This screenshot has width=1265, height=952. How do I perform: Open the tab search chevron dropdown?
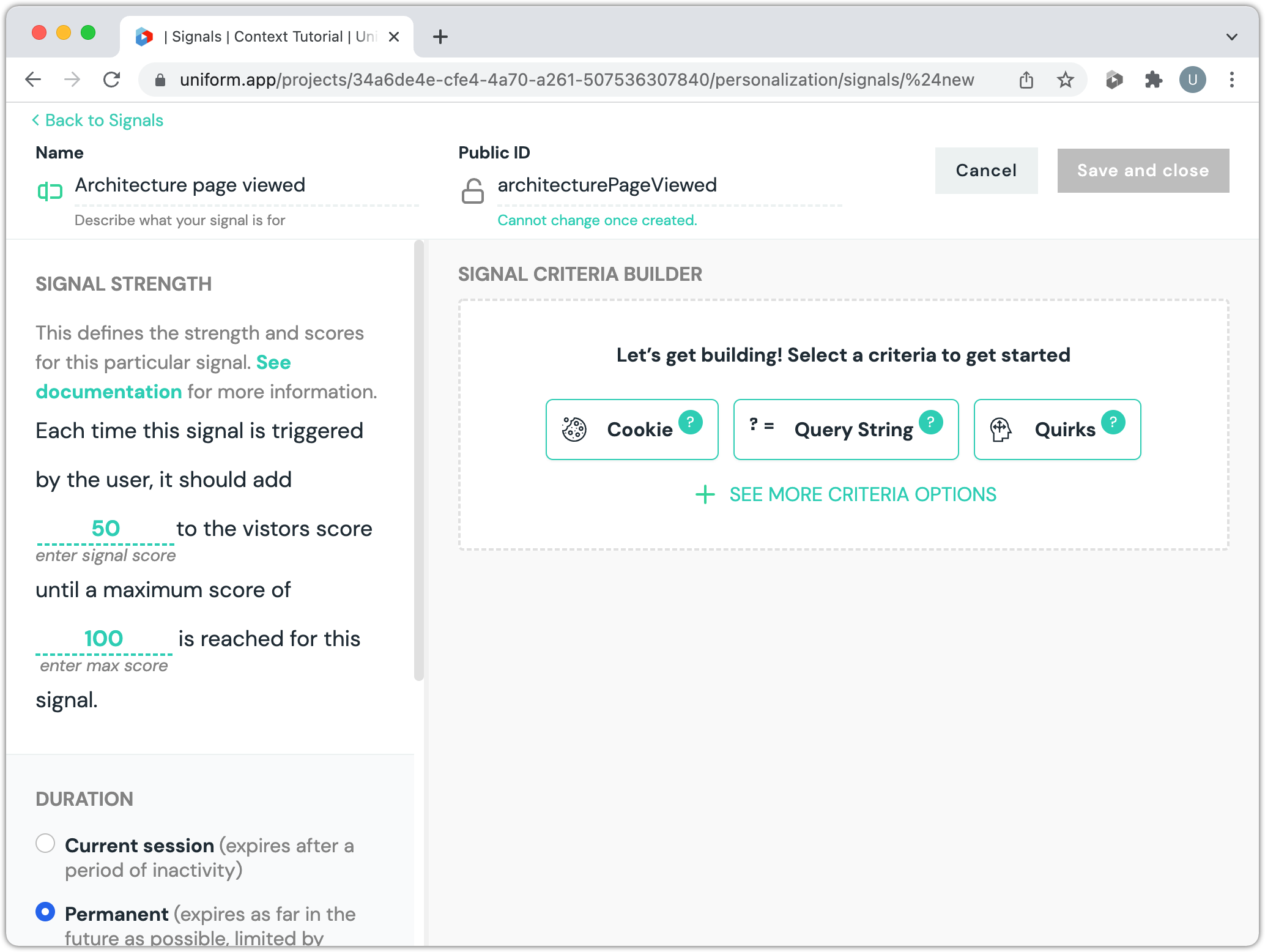[x=1231, y=37]
